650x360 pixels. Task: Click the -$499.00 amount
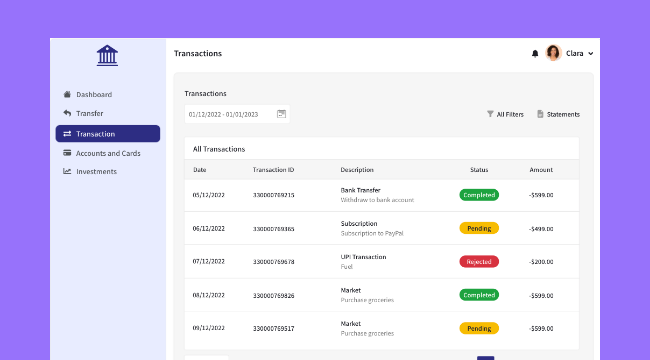tap(541, 229)
